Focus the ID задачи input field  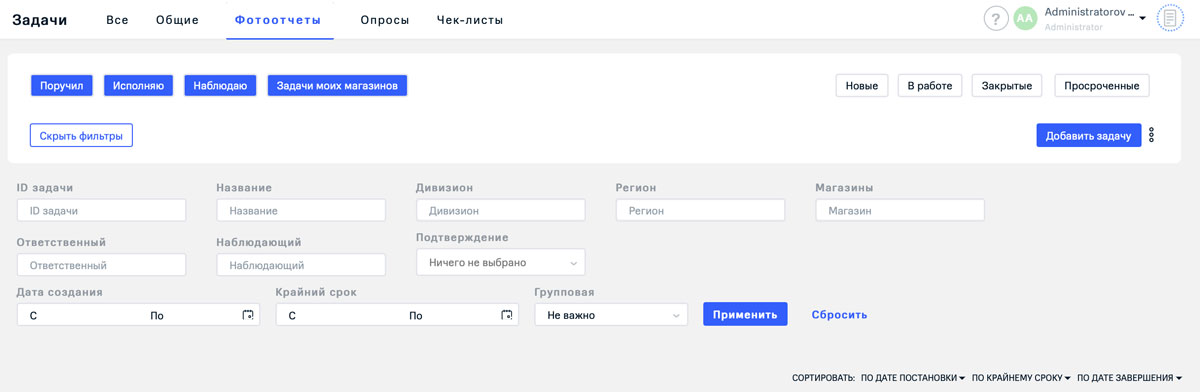point(102,210)
